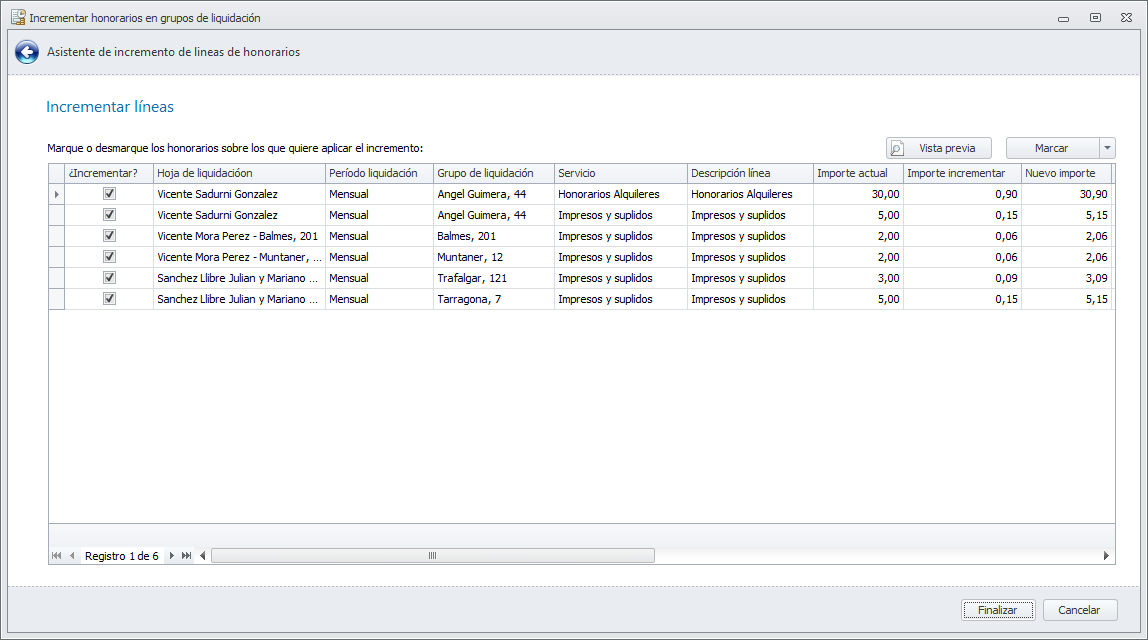Click the Cancelar button
Viewport: 1148px width, 640px height.
[x=1079, y=610]
